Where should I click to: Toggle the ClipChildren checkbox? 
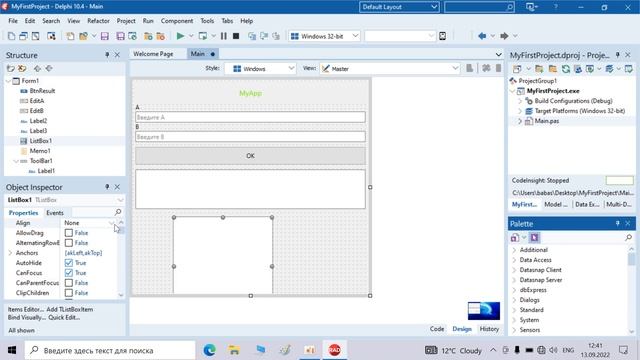pos(69,293)
